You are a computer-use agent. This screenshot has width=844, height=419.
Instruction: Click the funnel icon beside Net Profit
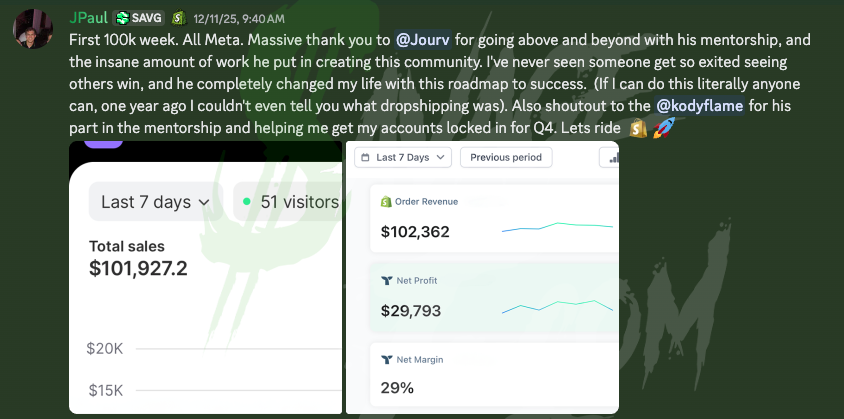(x=386, y=281)
